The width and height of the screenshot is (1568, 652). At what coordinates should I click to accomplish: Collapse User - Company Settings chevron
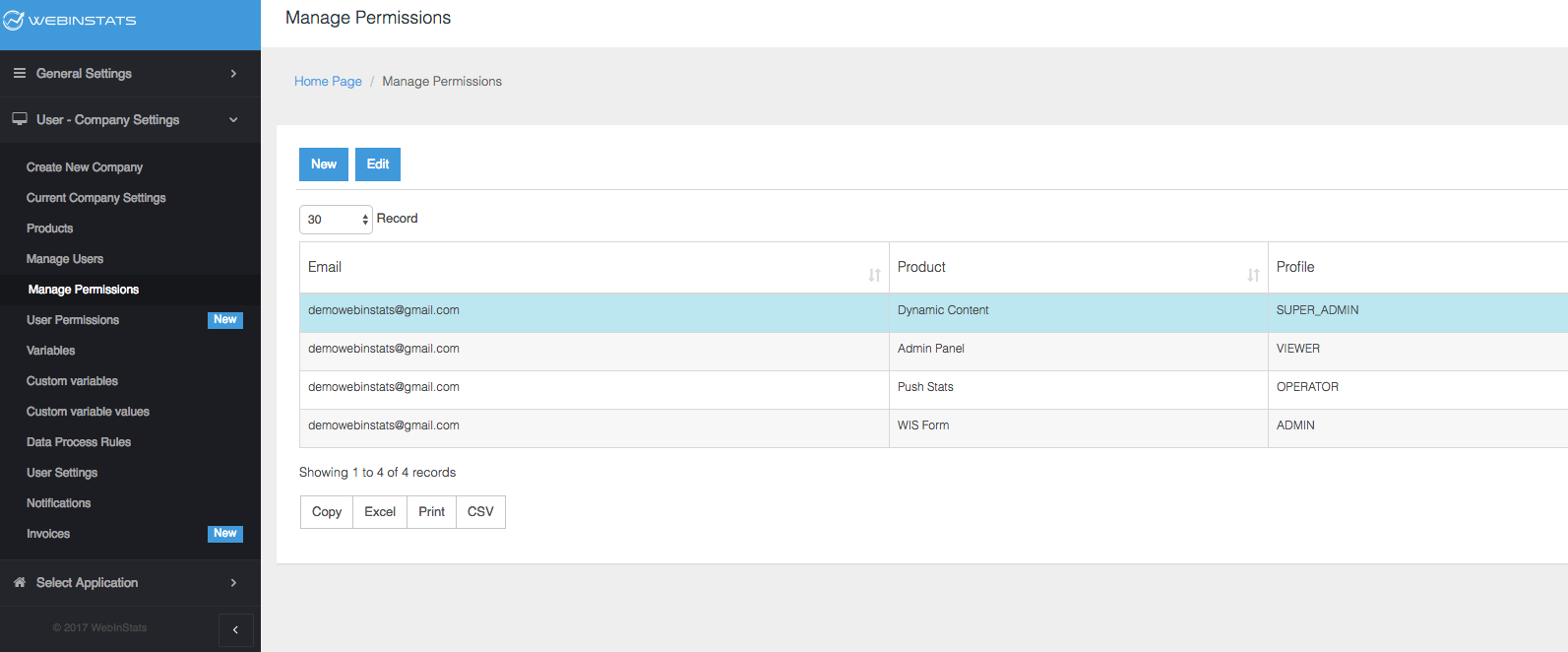[233, 120]
